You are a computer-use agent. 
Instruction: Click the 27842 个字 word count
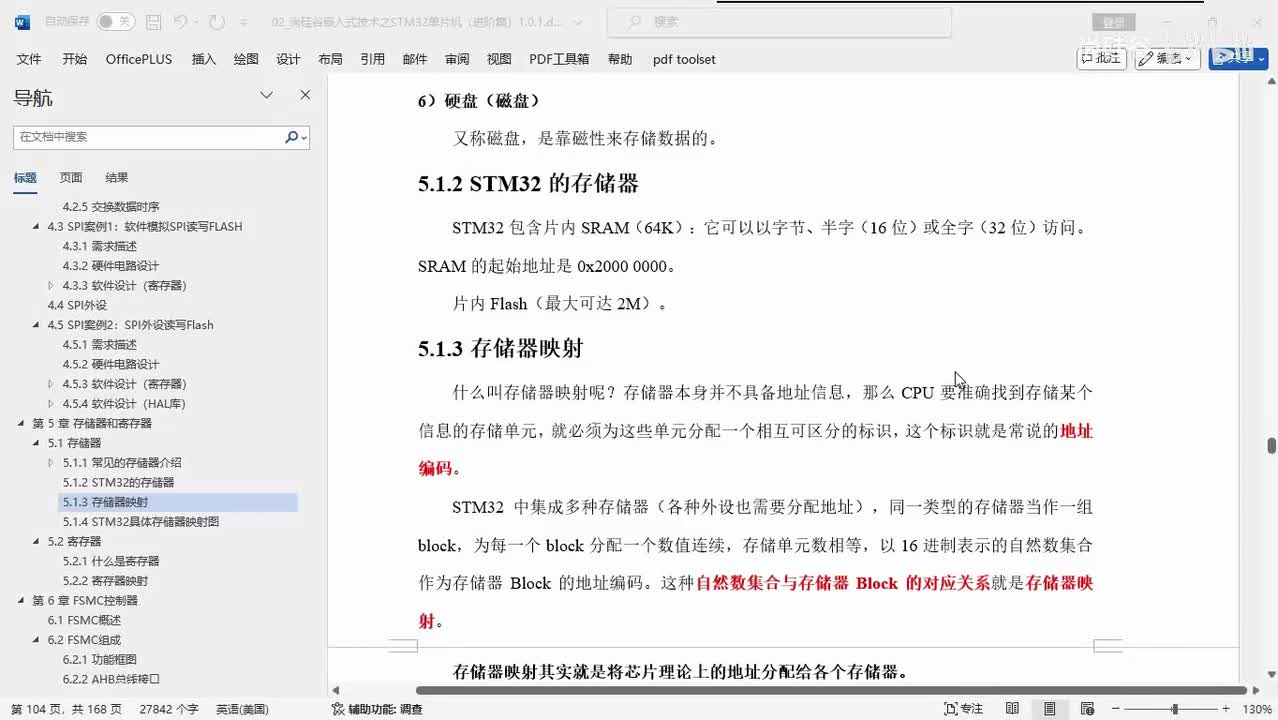pos(169,709)
